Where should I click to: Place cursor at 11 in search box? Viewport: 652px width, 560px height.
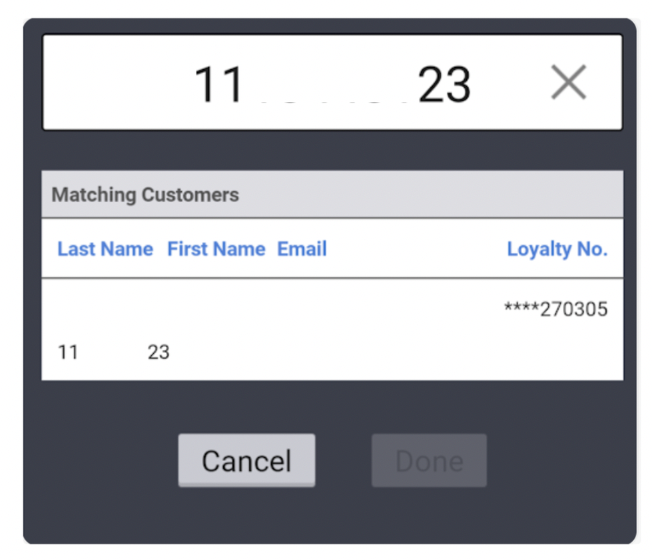[218, 85]
